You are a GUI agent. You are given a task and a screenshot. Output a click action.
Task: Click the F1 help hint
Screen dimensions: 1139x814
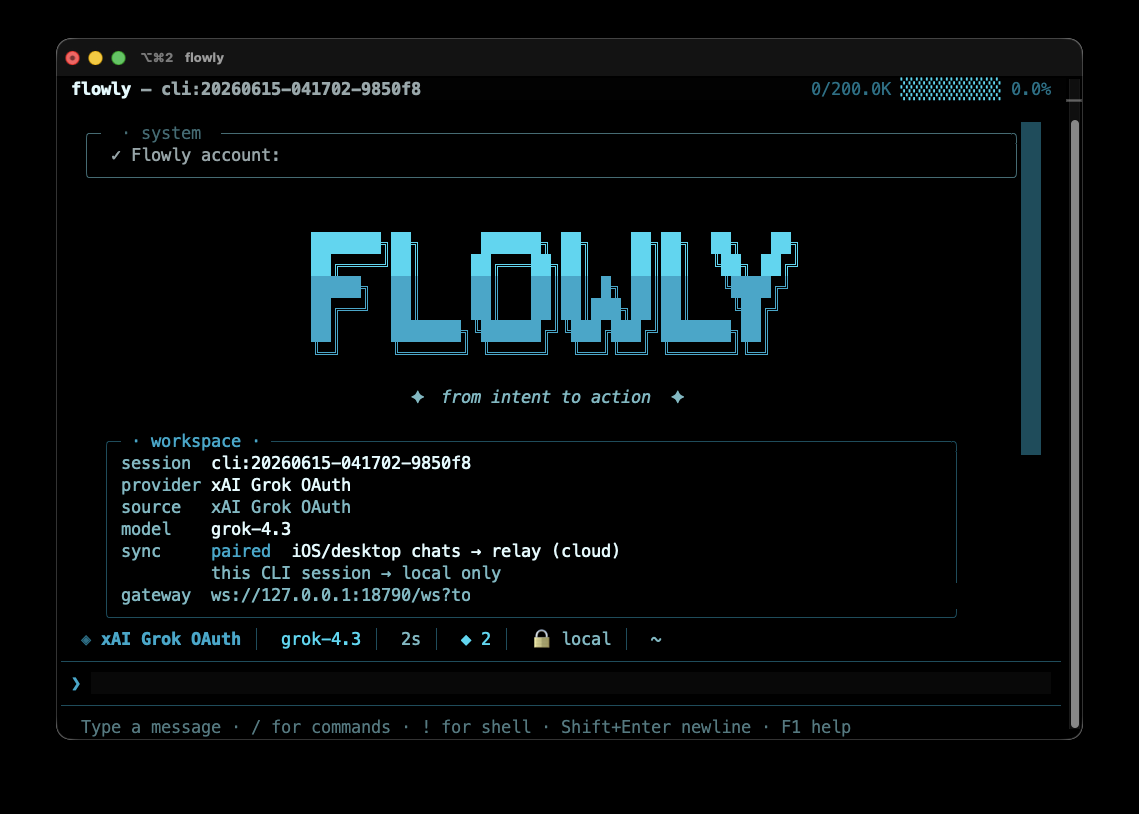pos(816,727)
